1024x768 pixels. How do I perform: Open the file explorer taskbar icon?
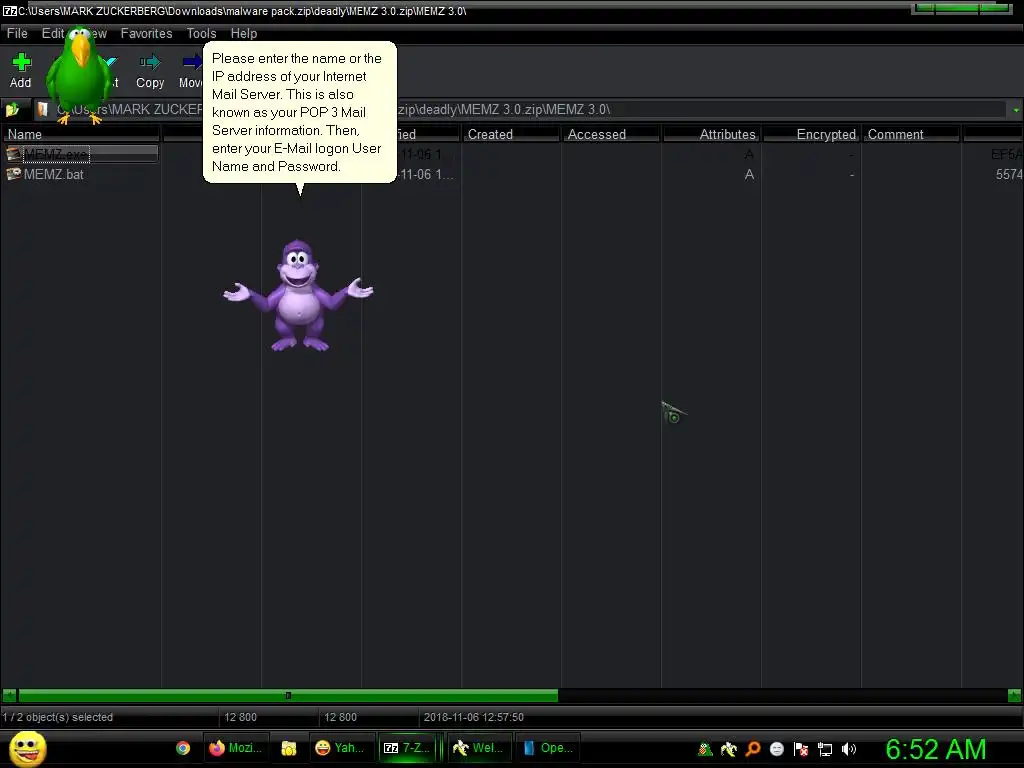coord(289,748)
